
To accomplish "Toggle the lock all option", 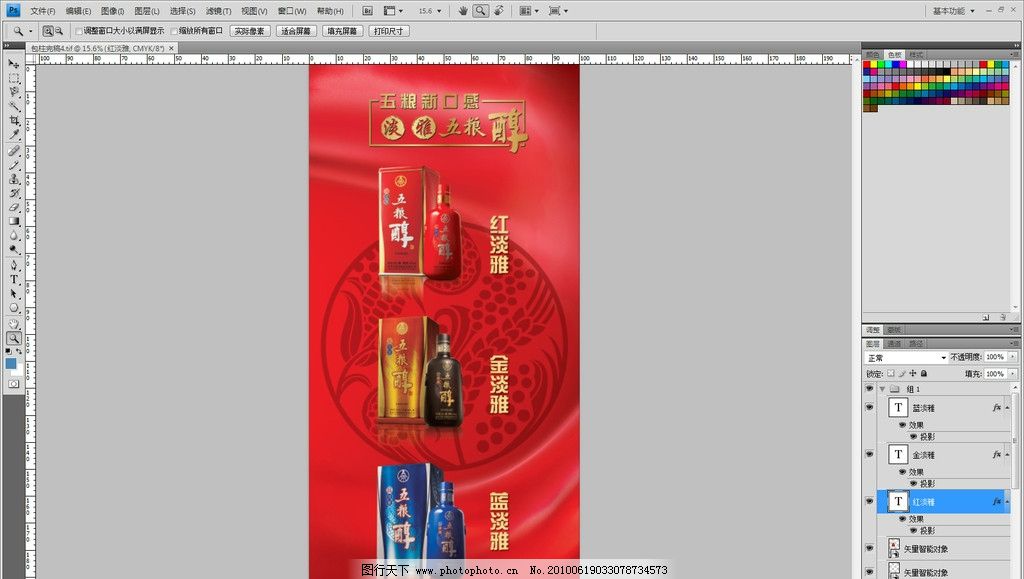I will click(923, 374).
